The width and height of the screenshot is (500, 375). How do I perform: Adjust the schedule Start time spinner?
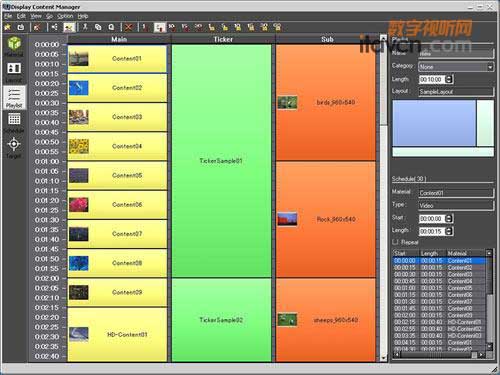click(449, 219)
